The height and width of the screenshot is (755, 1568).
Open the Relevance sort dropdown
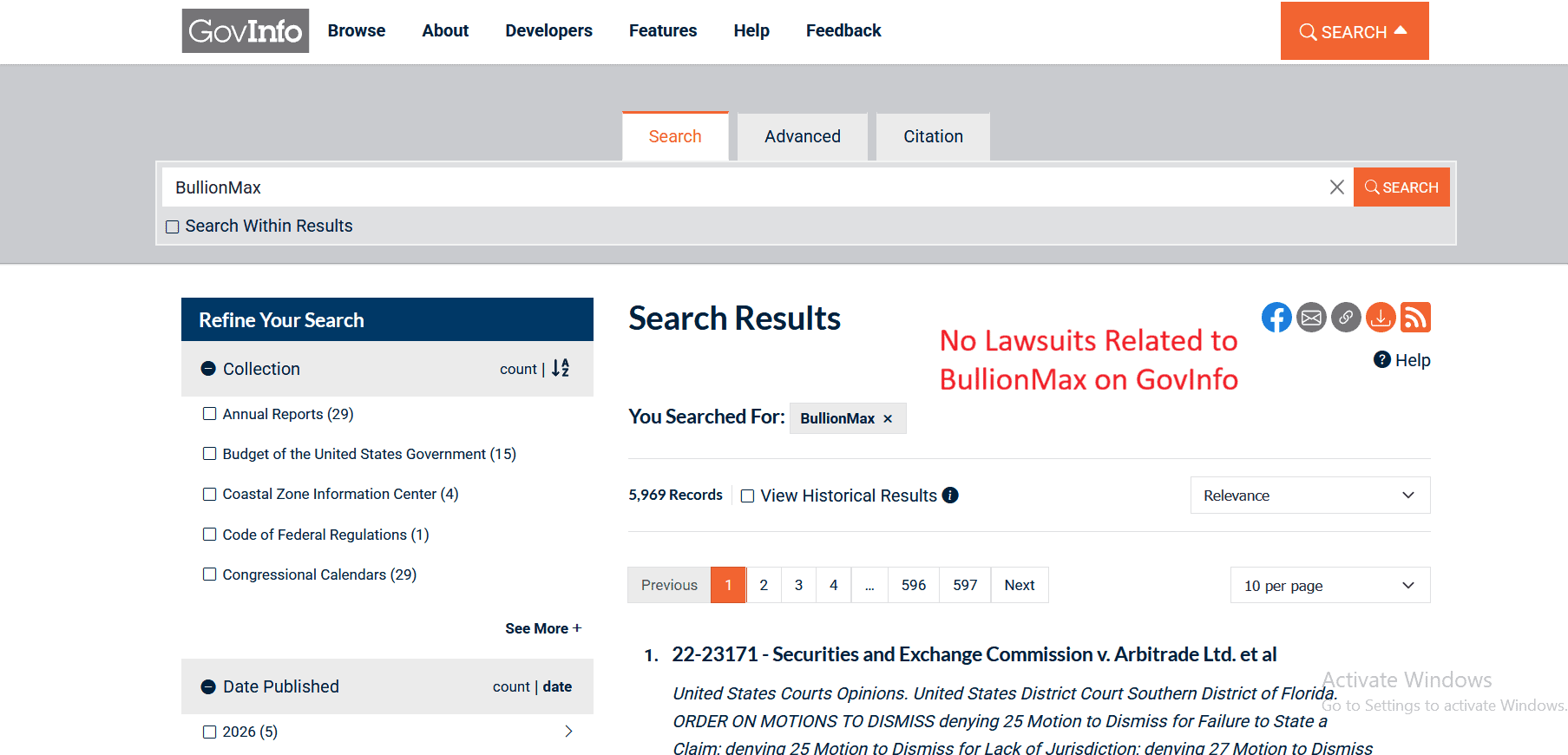(x=1310, y=496)
